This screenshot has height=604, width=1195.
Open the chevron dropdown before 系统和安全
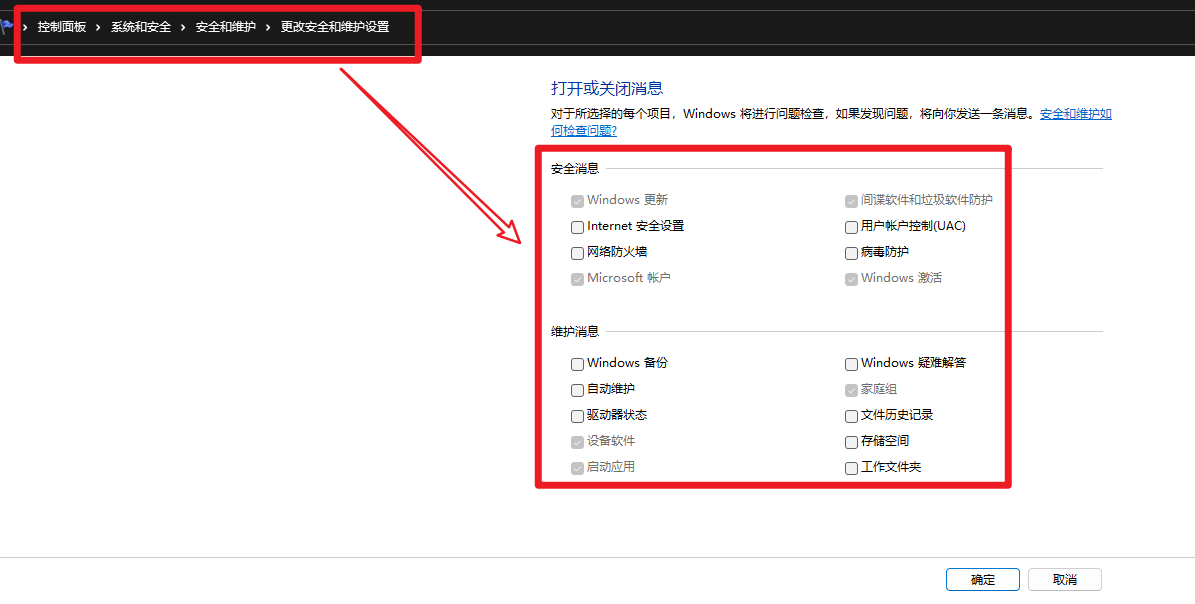99,27
